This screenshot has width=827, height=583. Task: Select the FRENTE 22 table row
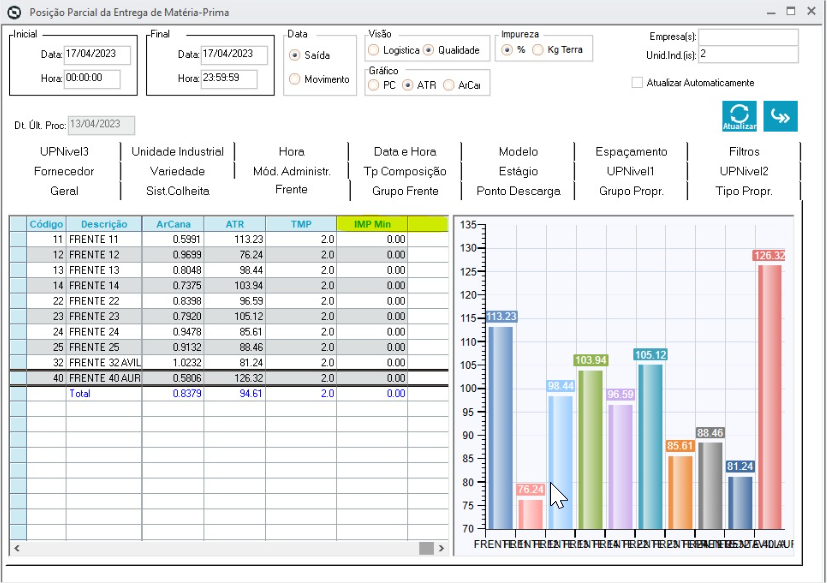pos(229,301)
